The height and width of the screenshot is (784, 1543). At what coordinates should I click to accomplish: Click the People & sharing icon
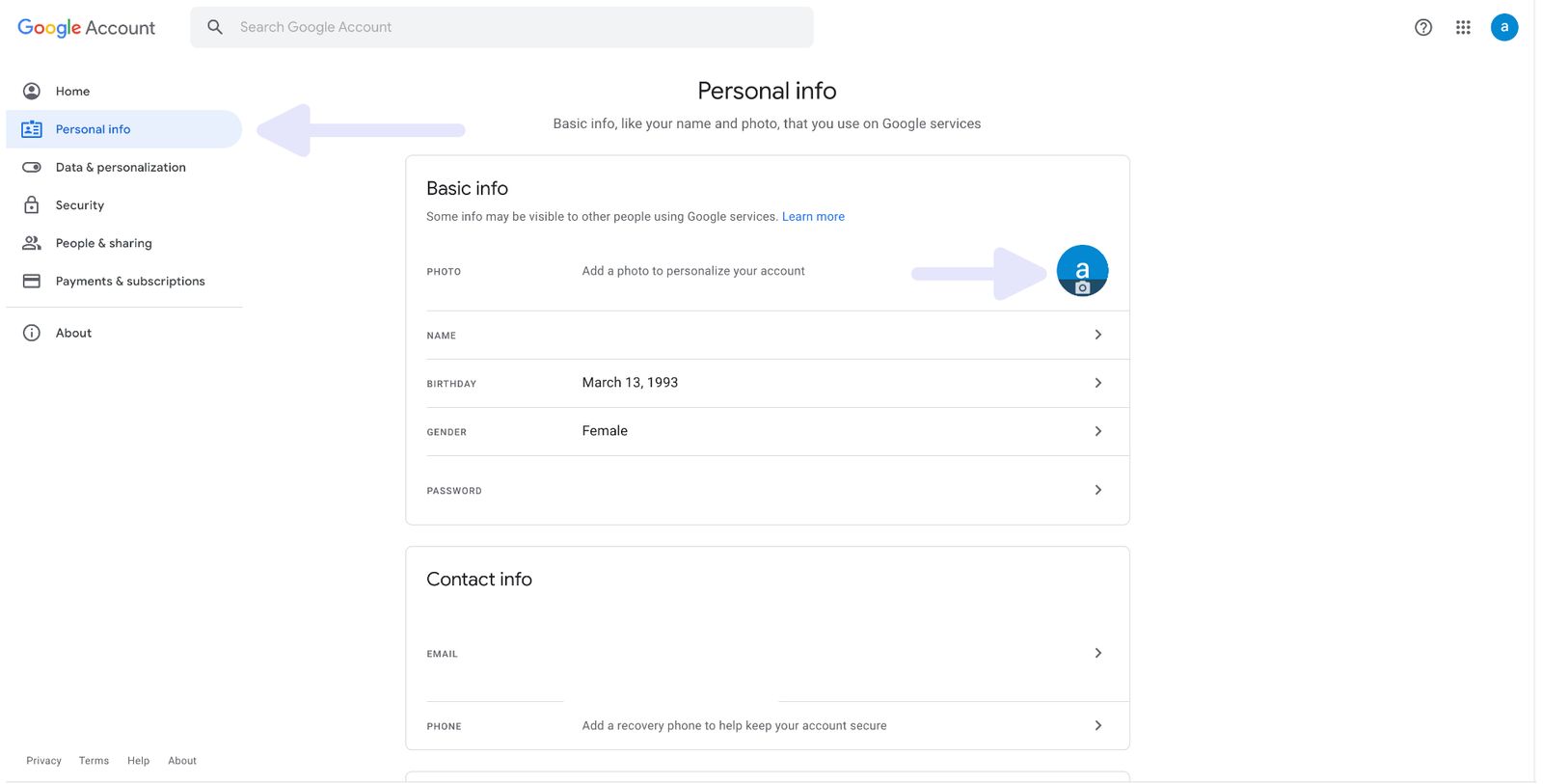click(32, 243)
